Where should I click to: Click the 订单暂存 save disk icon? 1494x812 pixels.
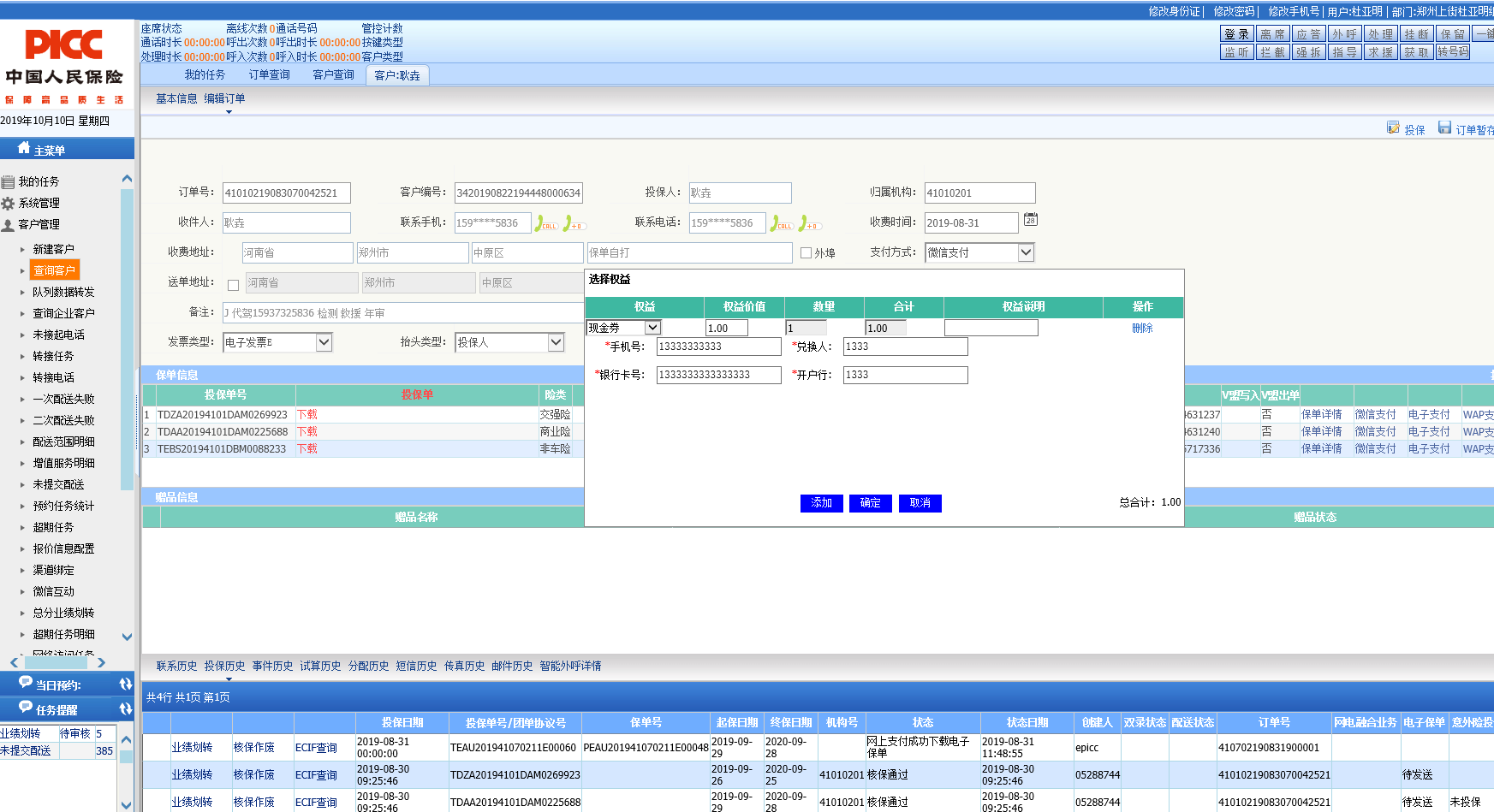click(x=1444, y=128)
